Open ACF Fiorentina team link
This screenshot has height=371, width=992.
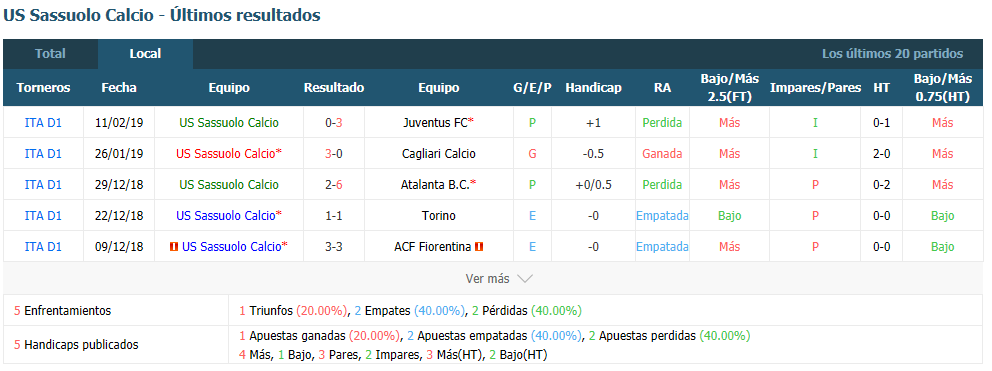pyautogui.click(x=432, y=247)
